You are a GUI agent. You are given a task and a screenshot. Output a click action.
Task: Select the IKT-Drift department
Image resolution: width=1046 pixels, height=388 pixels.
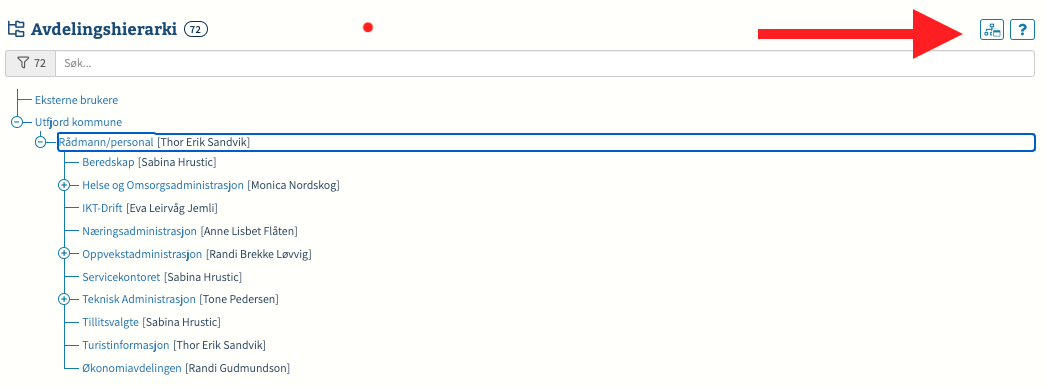point(102,208)
